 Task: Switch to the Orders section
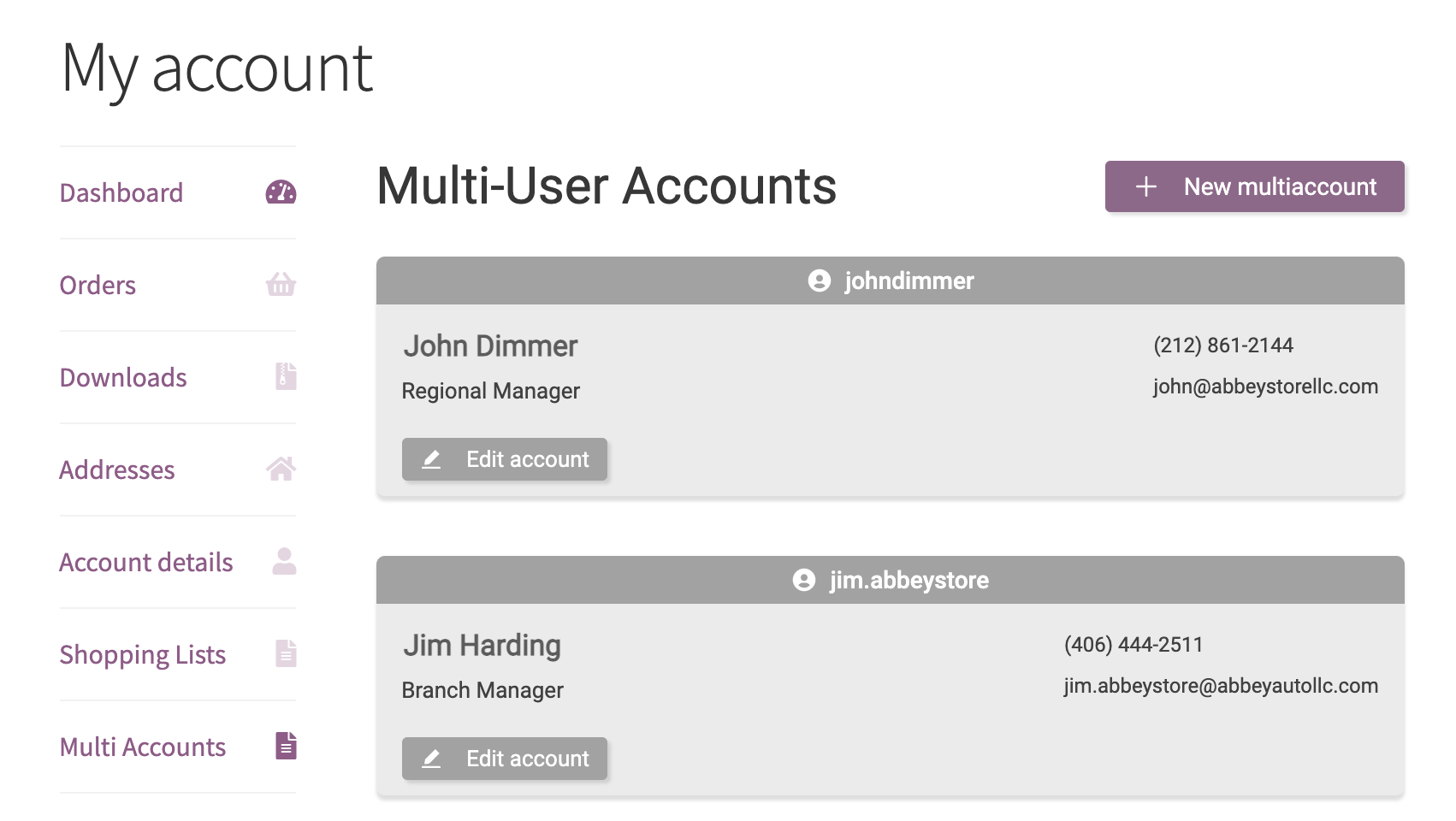[97, 285]
